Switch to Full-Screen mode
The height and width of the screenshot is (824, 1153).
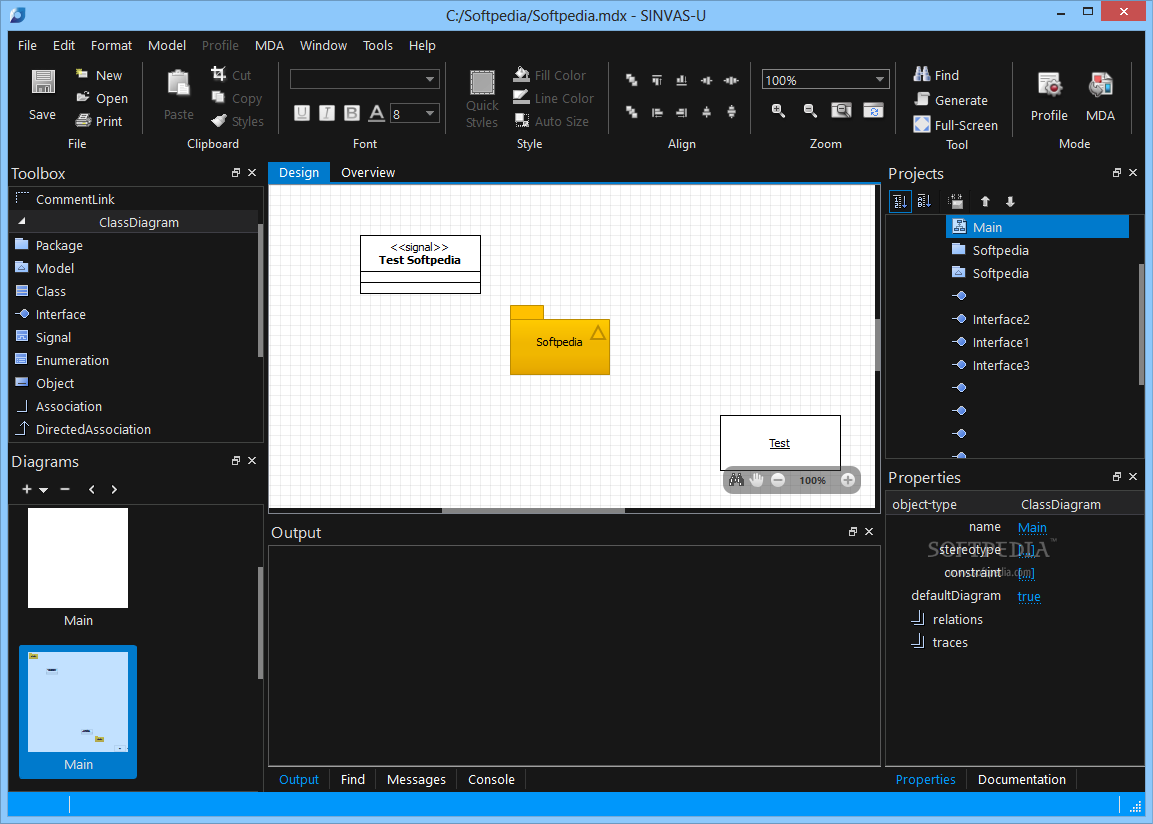click(x=955, y=125)
